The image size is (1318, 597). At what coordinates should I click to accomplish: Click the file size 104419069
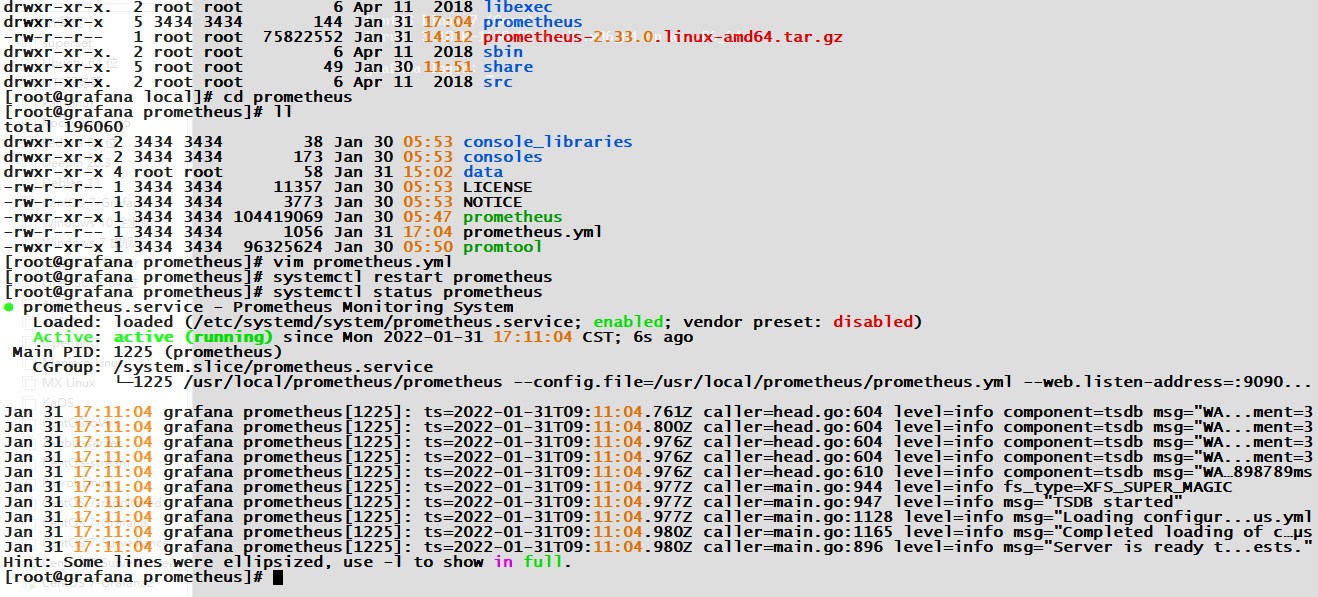pos(278,217)
